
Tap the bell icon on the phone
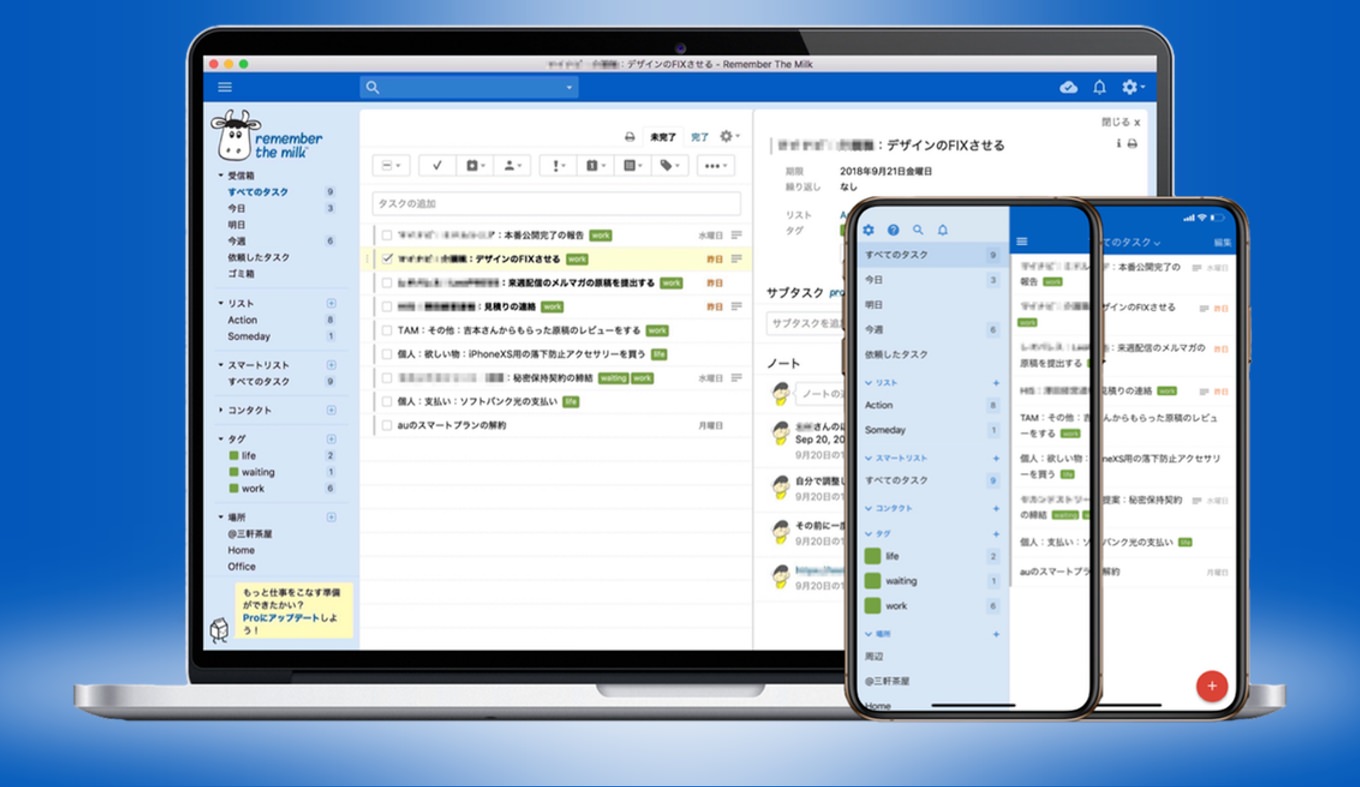[942, 230]
